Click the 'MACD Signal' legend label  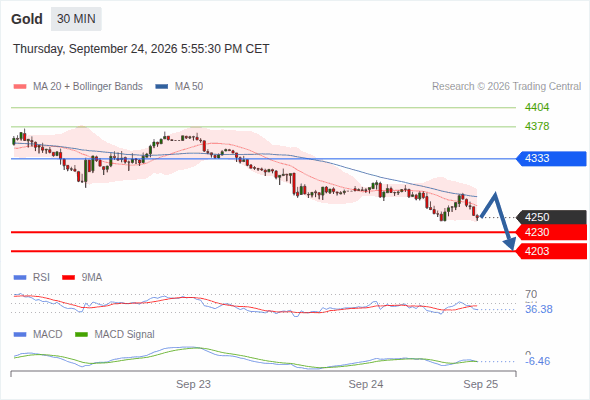125,334
